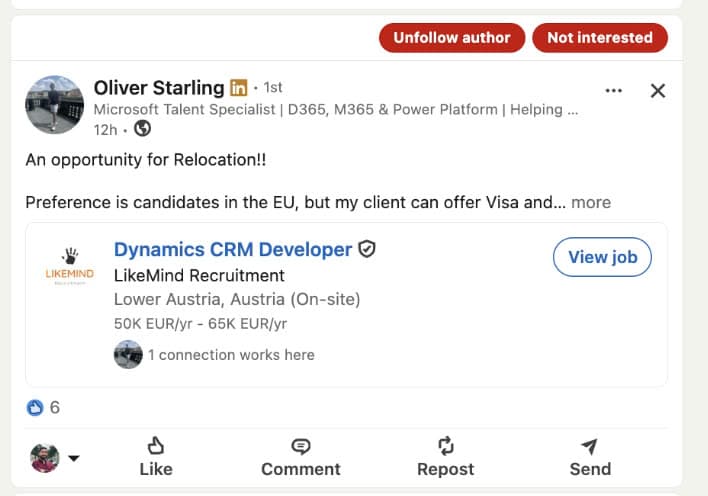
Task: Open the three-dot post options menu
Action: tap(613, 91)
